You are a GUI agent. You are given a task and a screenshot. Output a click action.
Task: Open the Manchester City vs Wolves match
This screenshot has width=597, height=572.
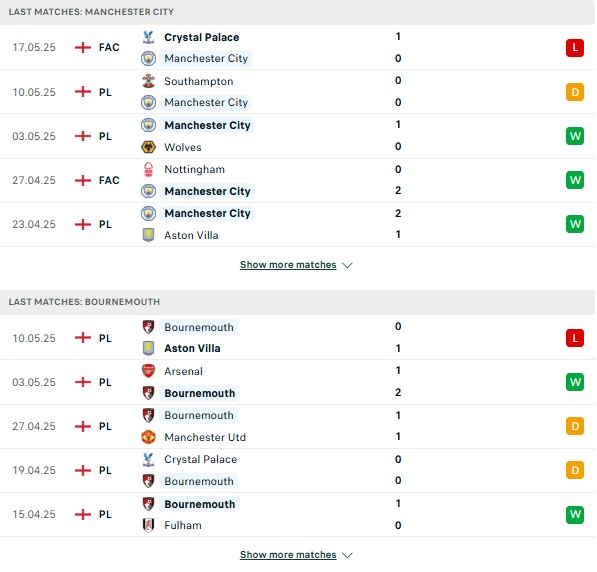pos(297,136)
